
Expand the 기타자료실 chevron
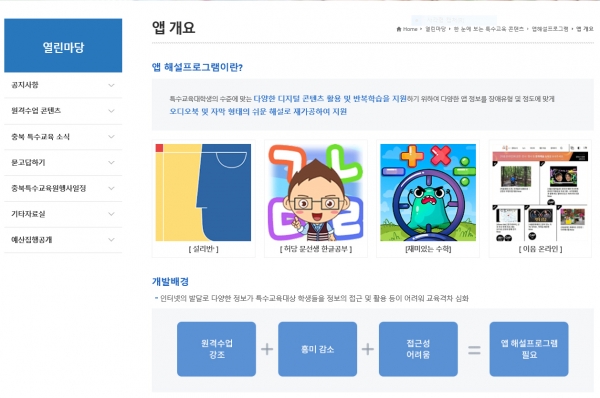(111, 214)
